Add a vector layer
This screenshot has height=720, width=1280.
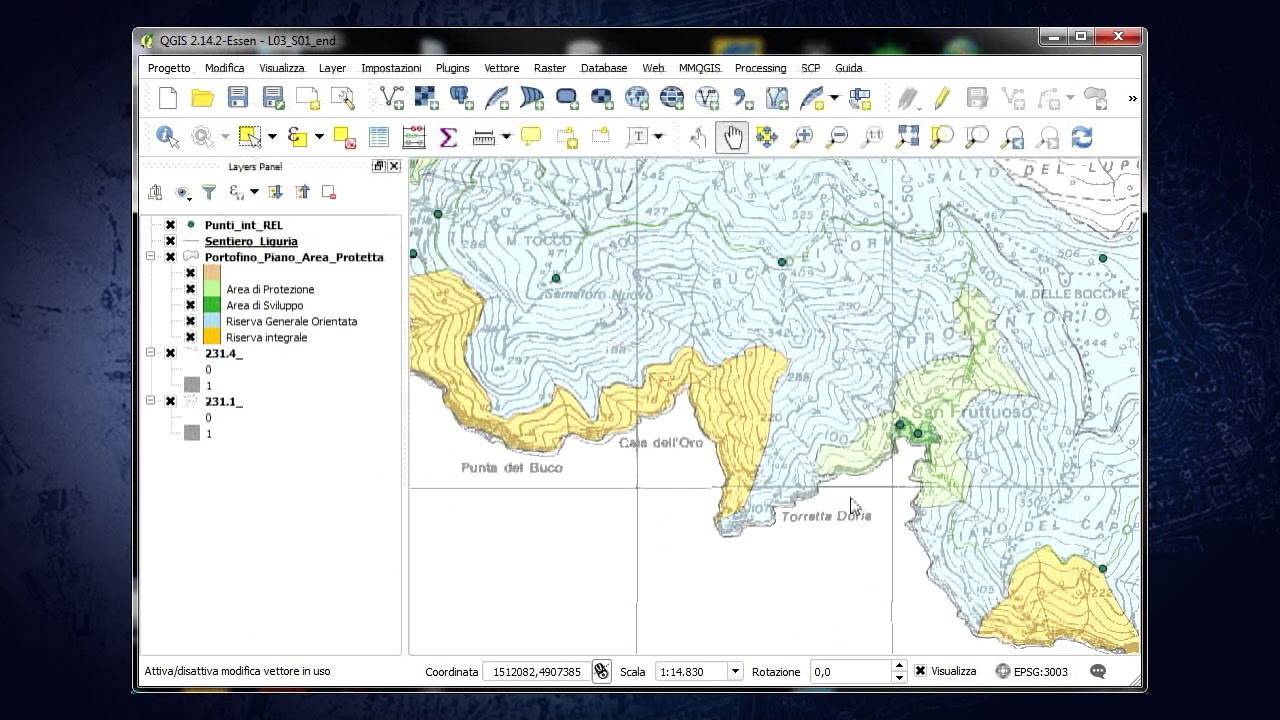(392, 98)
